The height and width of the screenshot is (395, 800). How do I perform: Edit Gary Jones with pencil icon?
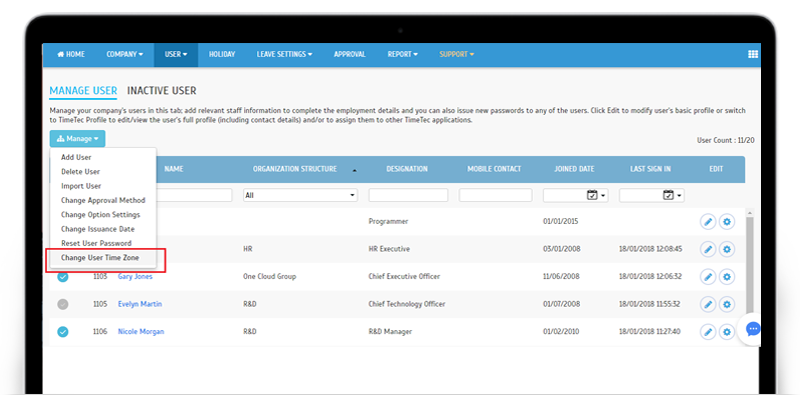(x=708, y=277)
